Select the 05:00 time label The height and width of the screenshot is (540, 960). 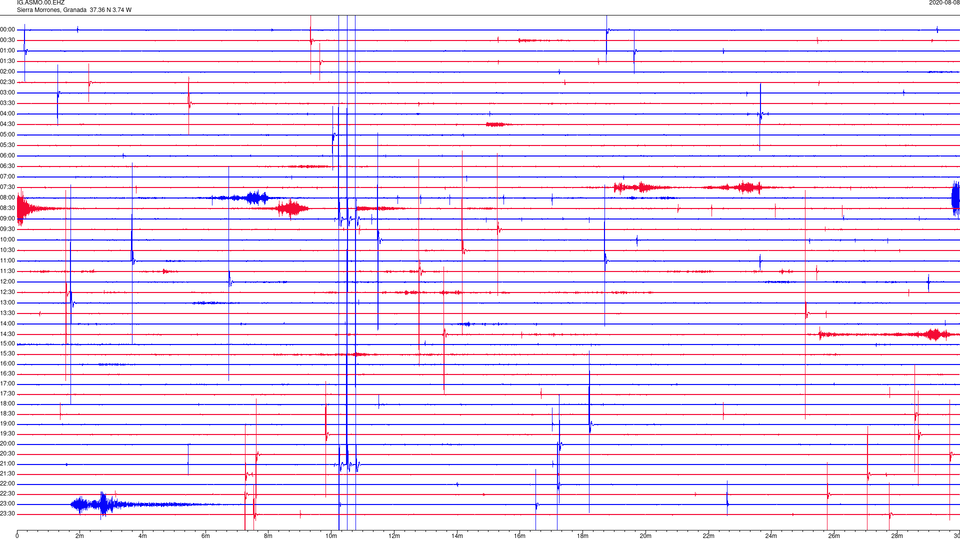point(7,135)
